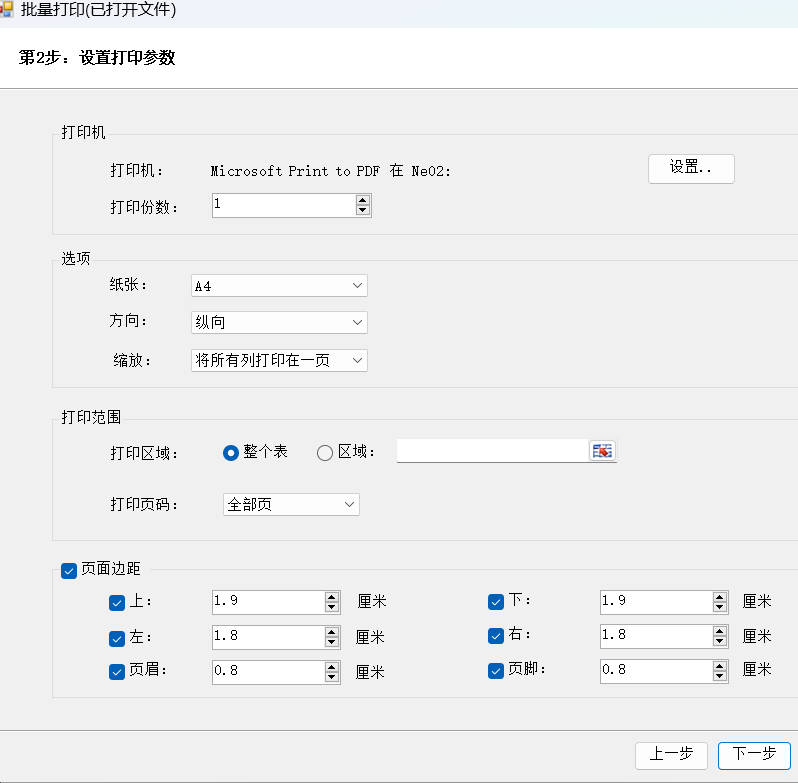Click the 区域 range input field

492,452
